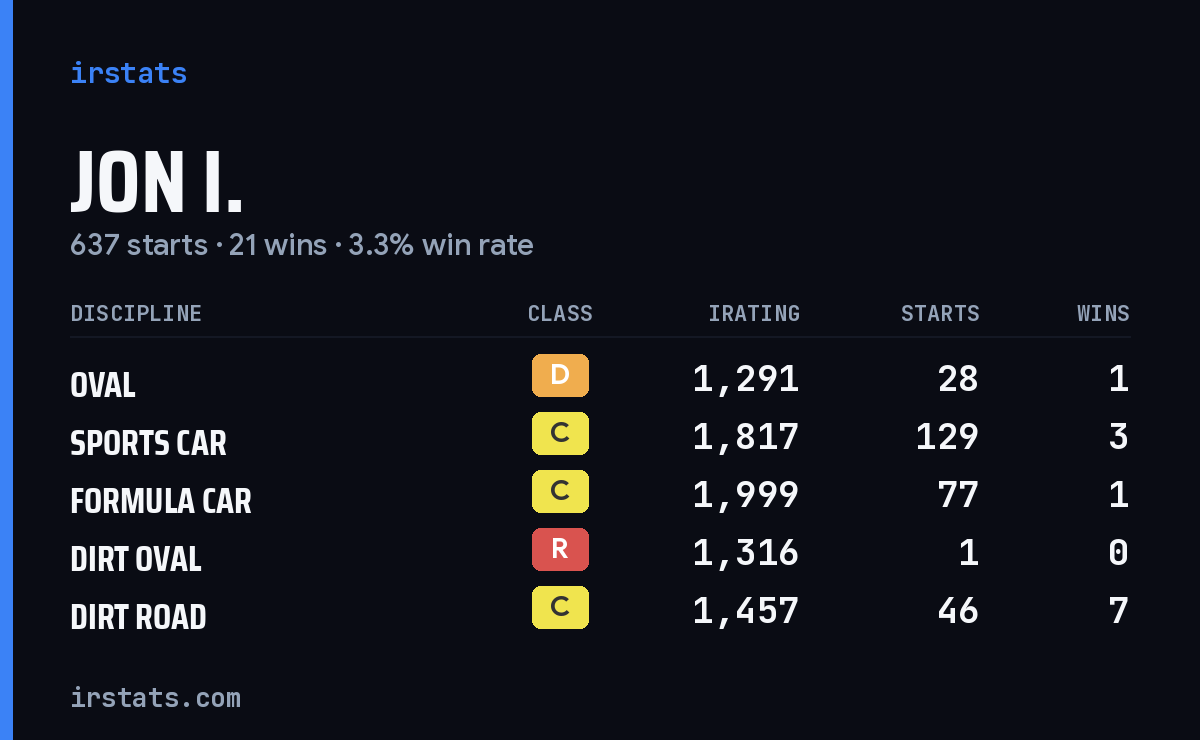This screenshot has width=1200, height=740.
Task: Click the yellow C badge in Dirt Road row
Action: (x=560, y=608)
